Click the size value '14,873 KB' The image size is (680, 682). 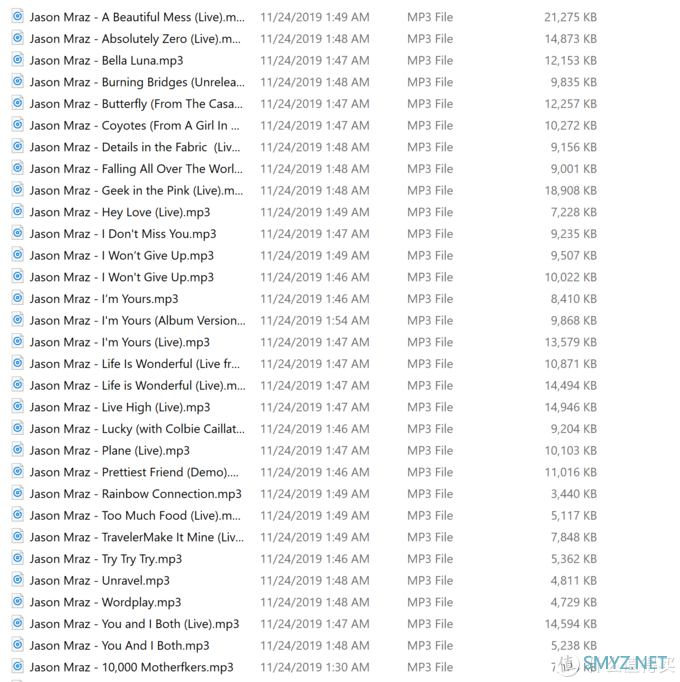(x=570, y=39)
